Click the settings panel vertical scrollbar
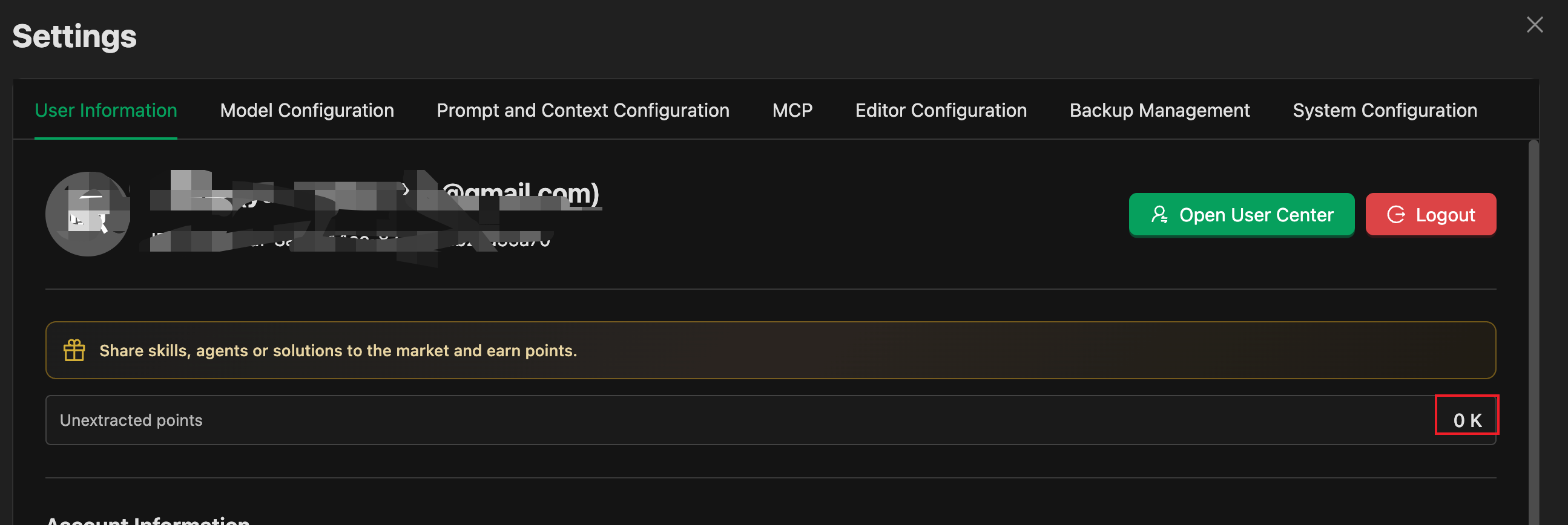The width and height of the screenshot is (1568, 525). 1533,328
